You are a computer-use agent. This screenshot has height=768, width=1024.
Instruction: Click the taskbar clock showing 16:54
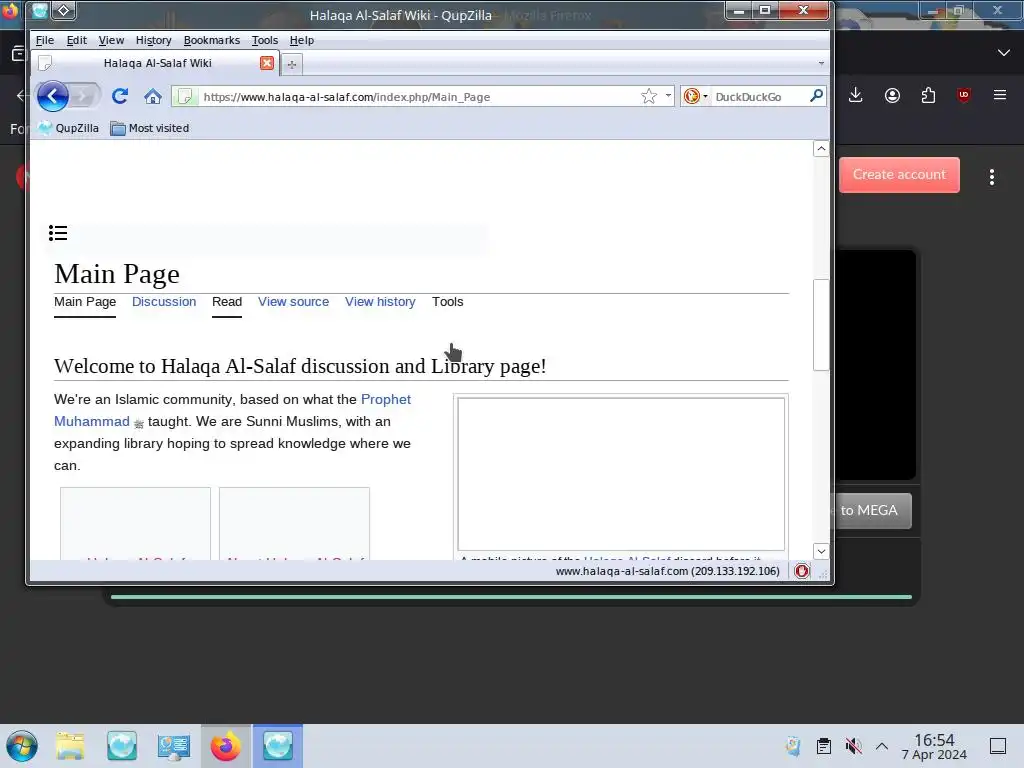tap(934, 746)
